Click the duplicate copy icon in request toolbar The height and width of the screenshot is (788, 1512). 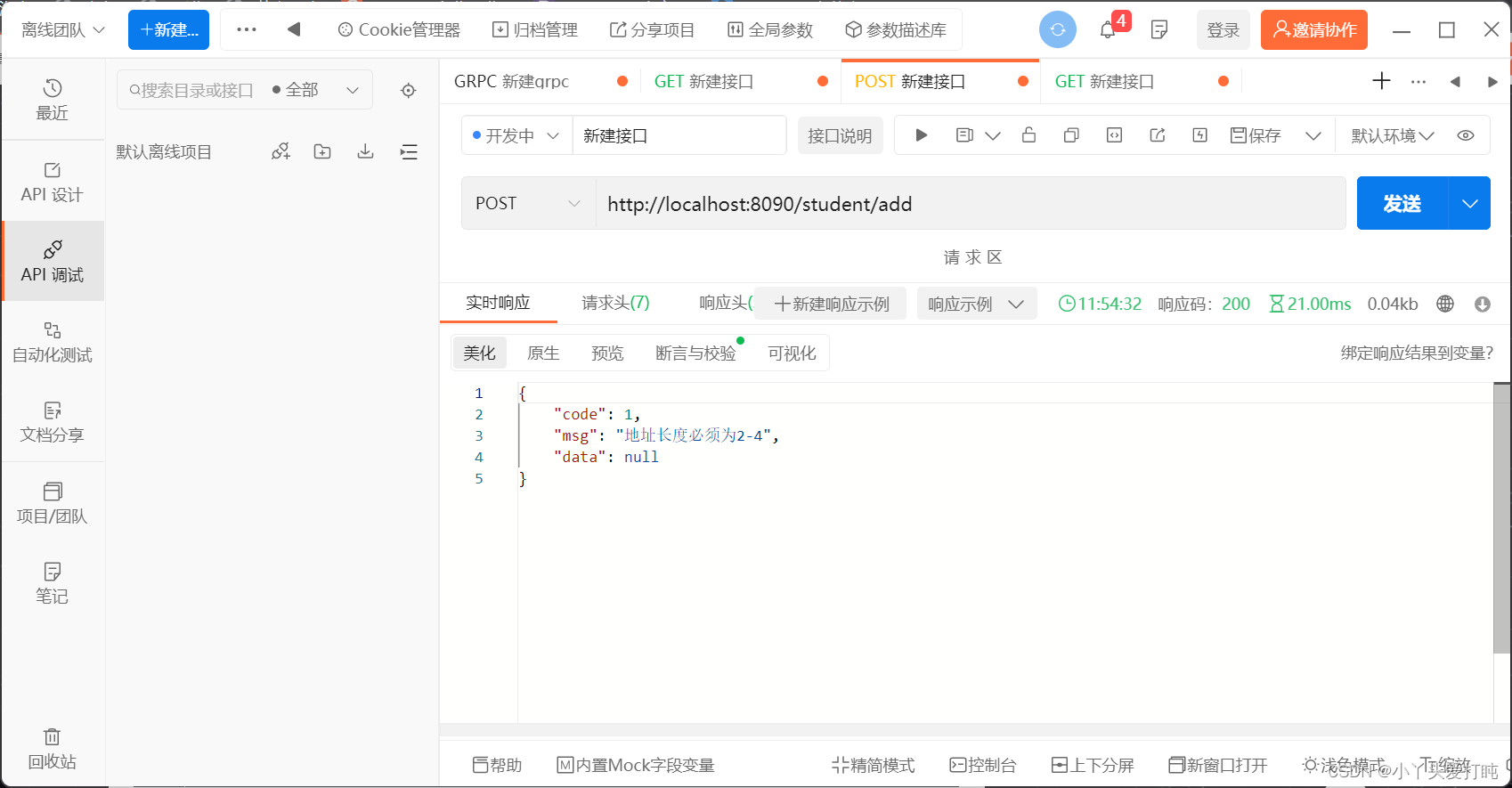[x=1071, y=135]
